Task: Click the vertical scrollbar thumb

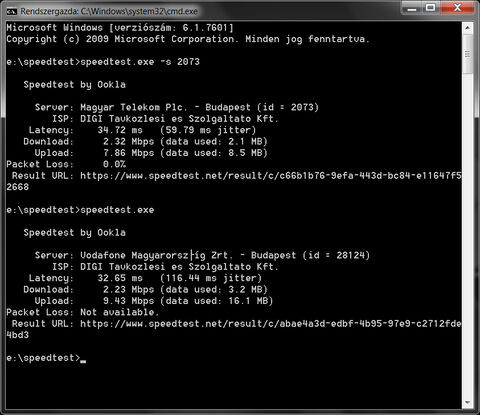Action: [x=467, y=54]
